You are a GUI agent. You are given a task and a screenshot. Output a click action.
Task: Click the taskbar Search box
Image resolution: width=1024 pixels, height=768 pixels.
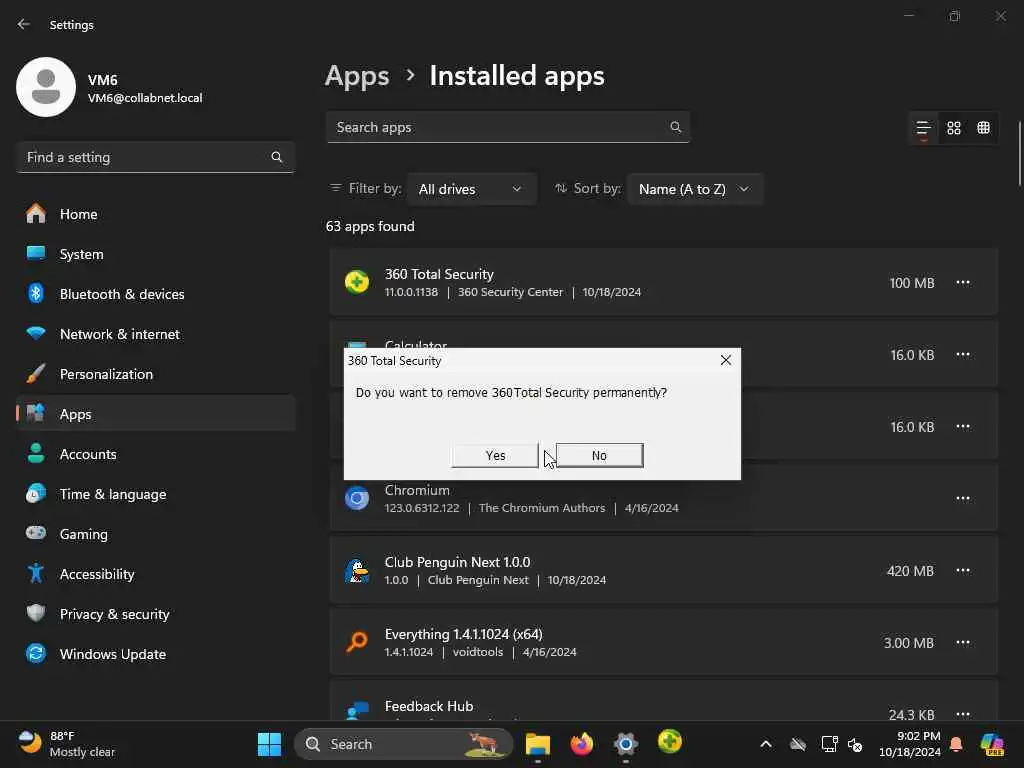click(x=404, y=744)
